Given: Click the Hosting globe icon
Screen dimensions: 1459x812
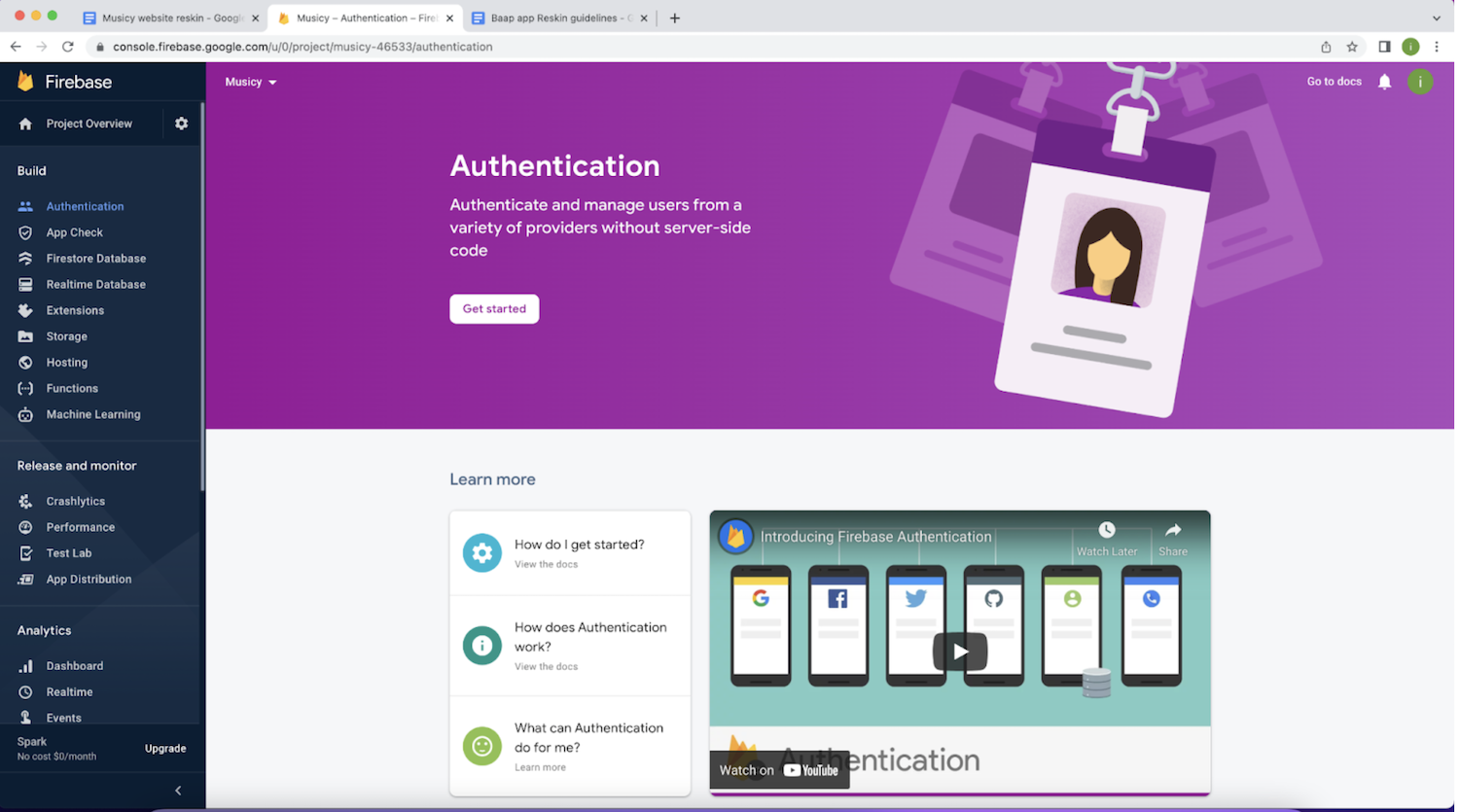Looking at the screenshot, I should pyautogui.click(x=25, y=362).
